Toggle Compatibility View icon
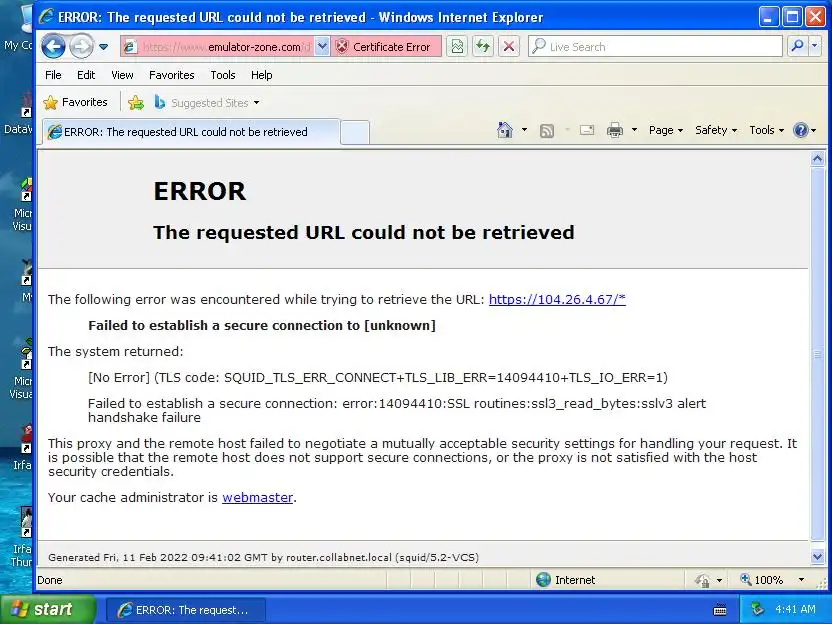This screenshot has width=832, height=624. coord(457,47)
